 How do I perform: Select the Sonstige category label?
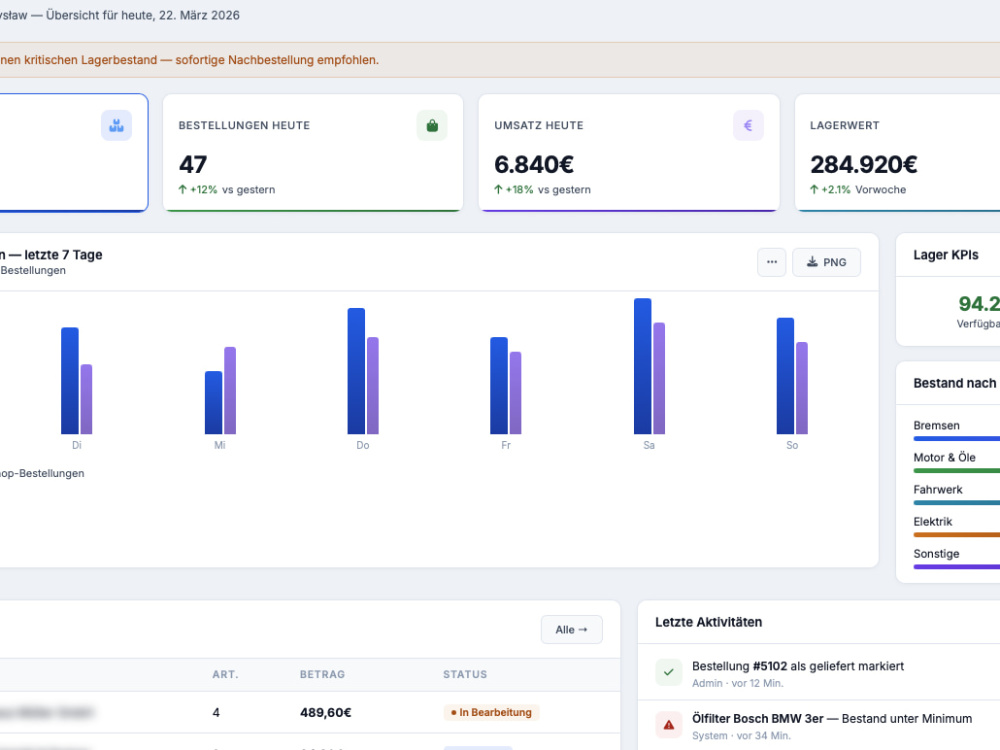tap(936, 554)
